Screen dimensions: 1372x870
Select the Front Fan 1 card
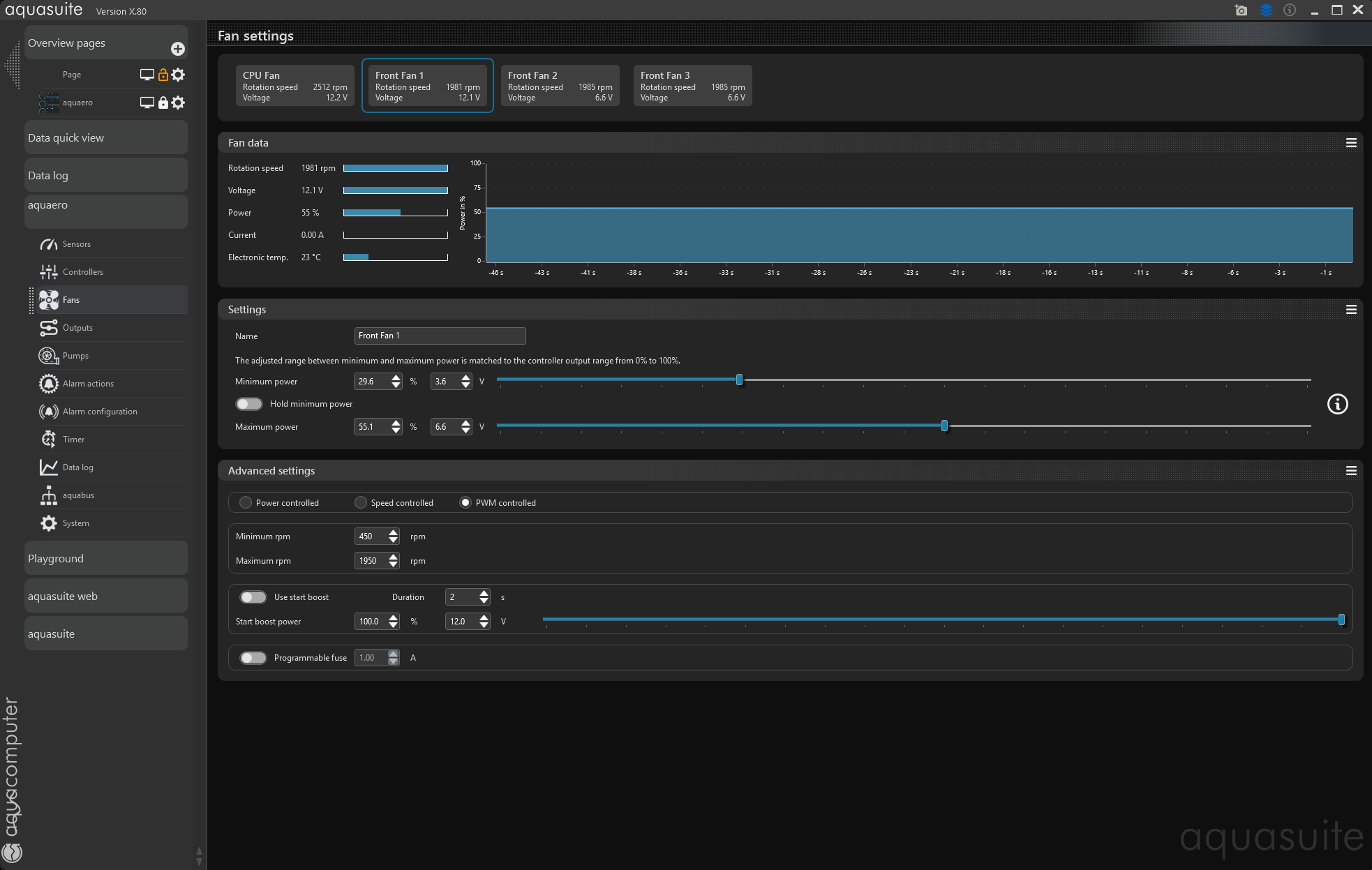coord(428,86)
